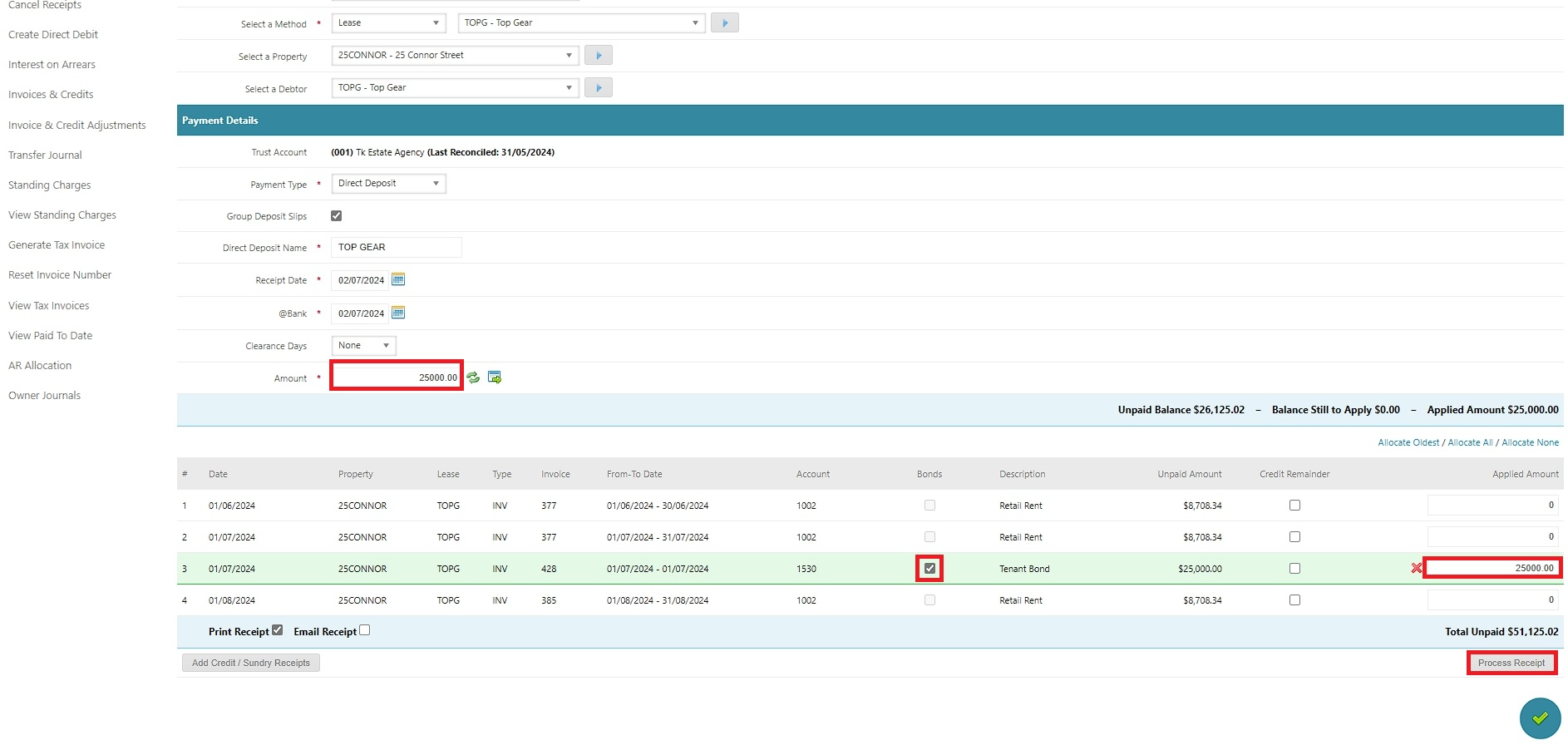Image resolution: width=1568 pixels, height=750 pixels.
Task: Click the arrow button next to Select a Debtor
Action: point(599,88)
